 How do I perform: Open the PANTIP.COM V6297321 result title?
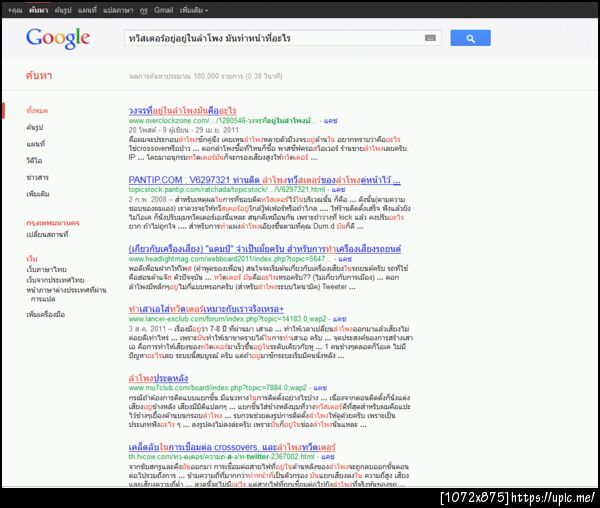(x=264, y=180)
